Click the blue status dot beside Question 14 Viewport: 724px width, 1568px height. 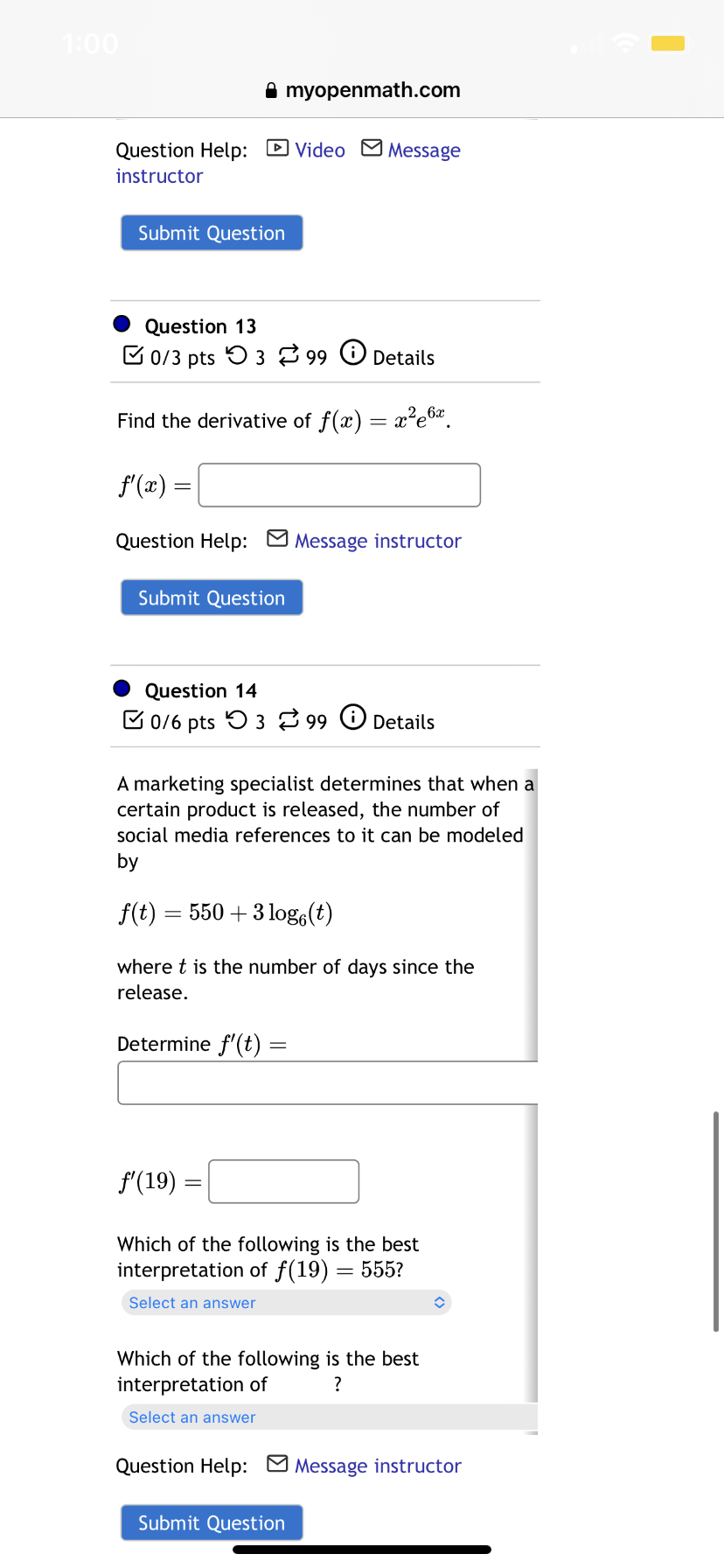121,688
